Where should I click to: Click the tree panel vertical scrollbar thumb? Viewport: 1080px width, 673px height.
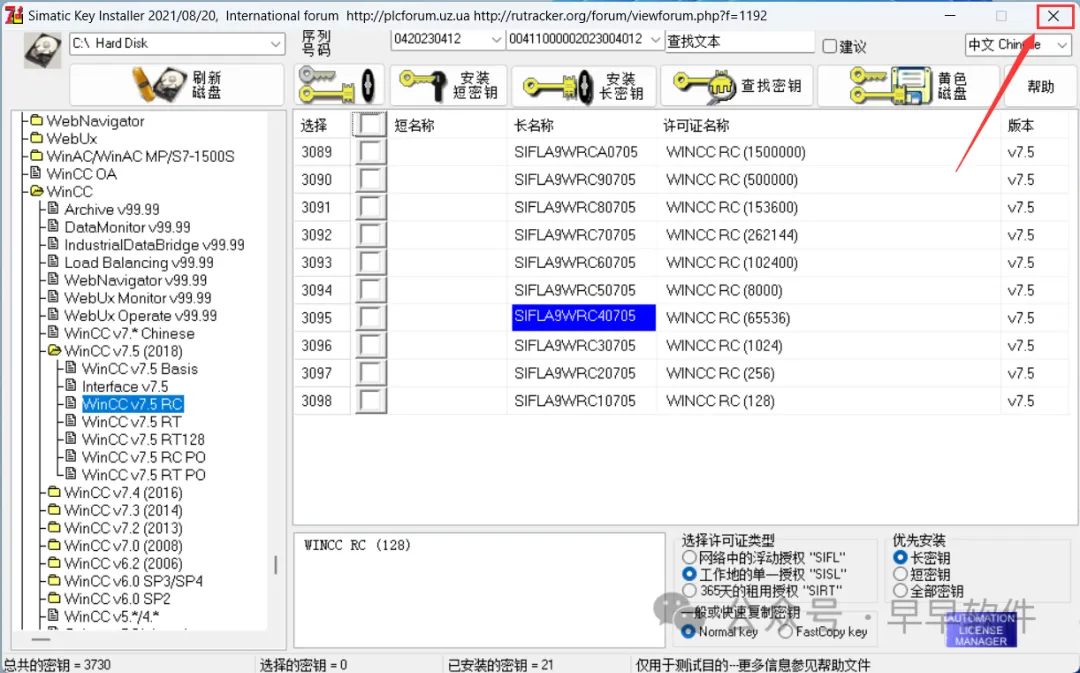point(276,565)
